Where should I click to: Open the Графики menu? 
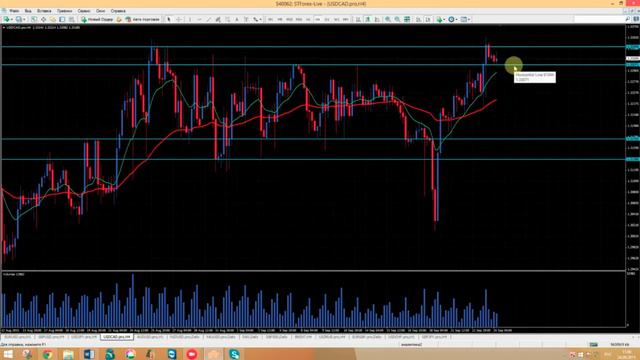pos(64,11)
